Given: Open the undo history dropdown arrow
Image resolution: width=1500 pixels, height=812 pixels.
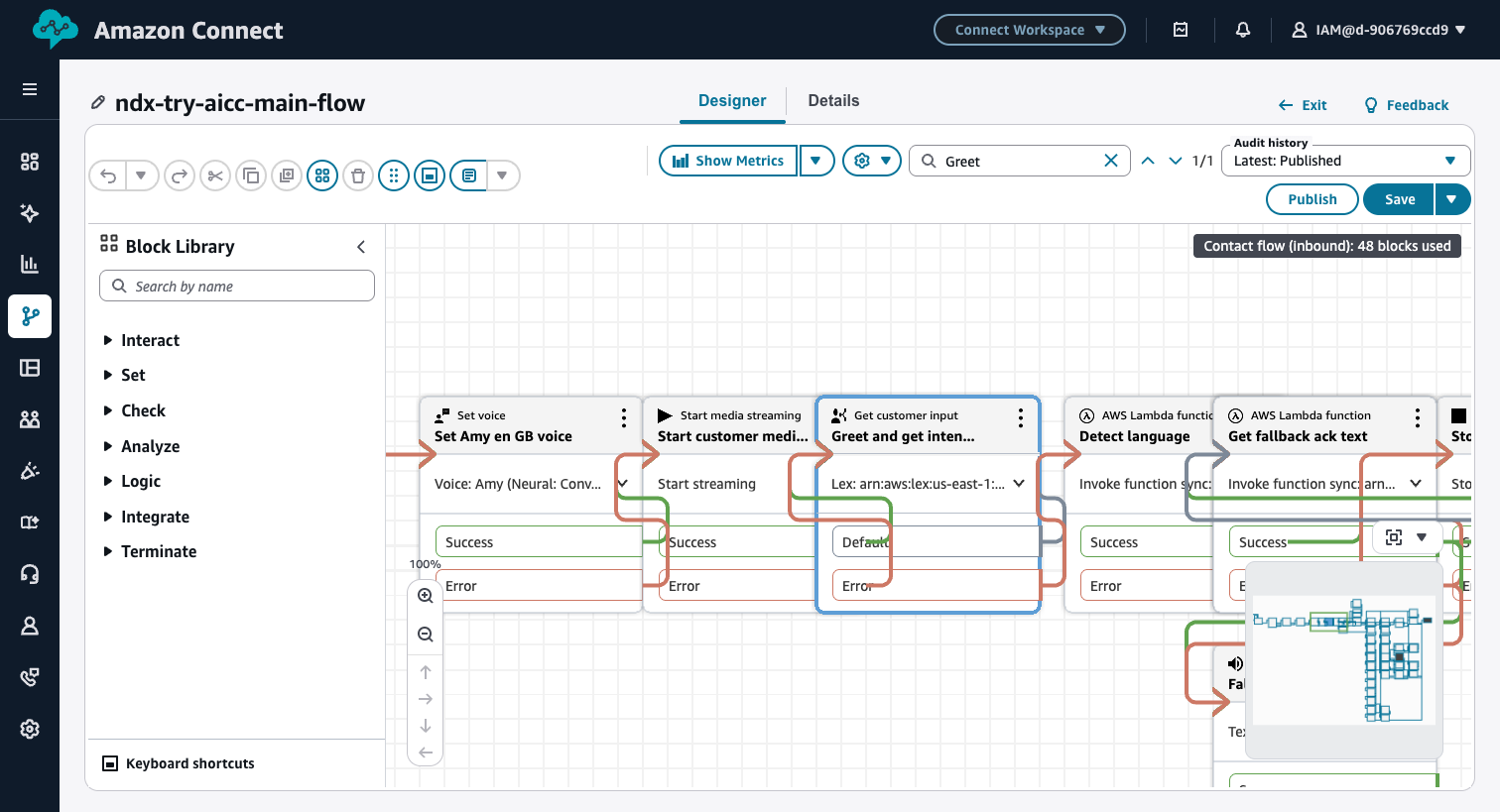Looking at the screenshot, I should (141, 175).
